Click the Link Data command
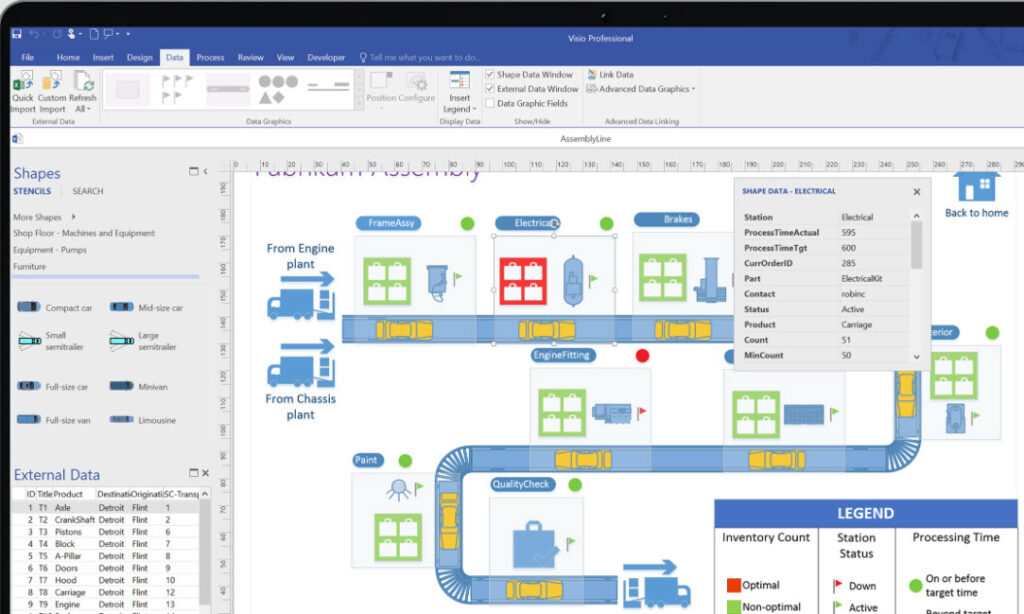The image size is (1024, 614). coord(611,74)
